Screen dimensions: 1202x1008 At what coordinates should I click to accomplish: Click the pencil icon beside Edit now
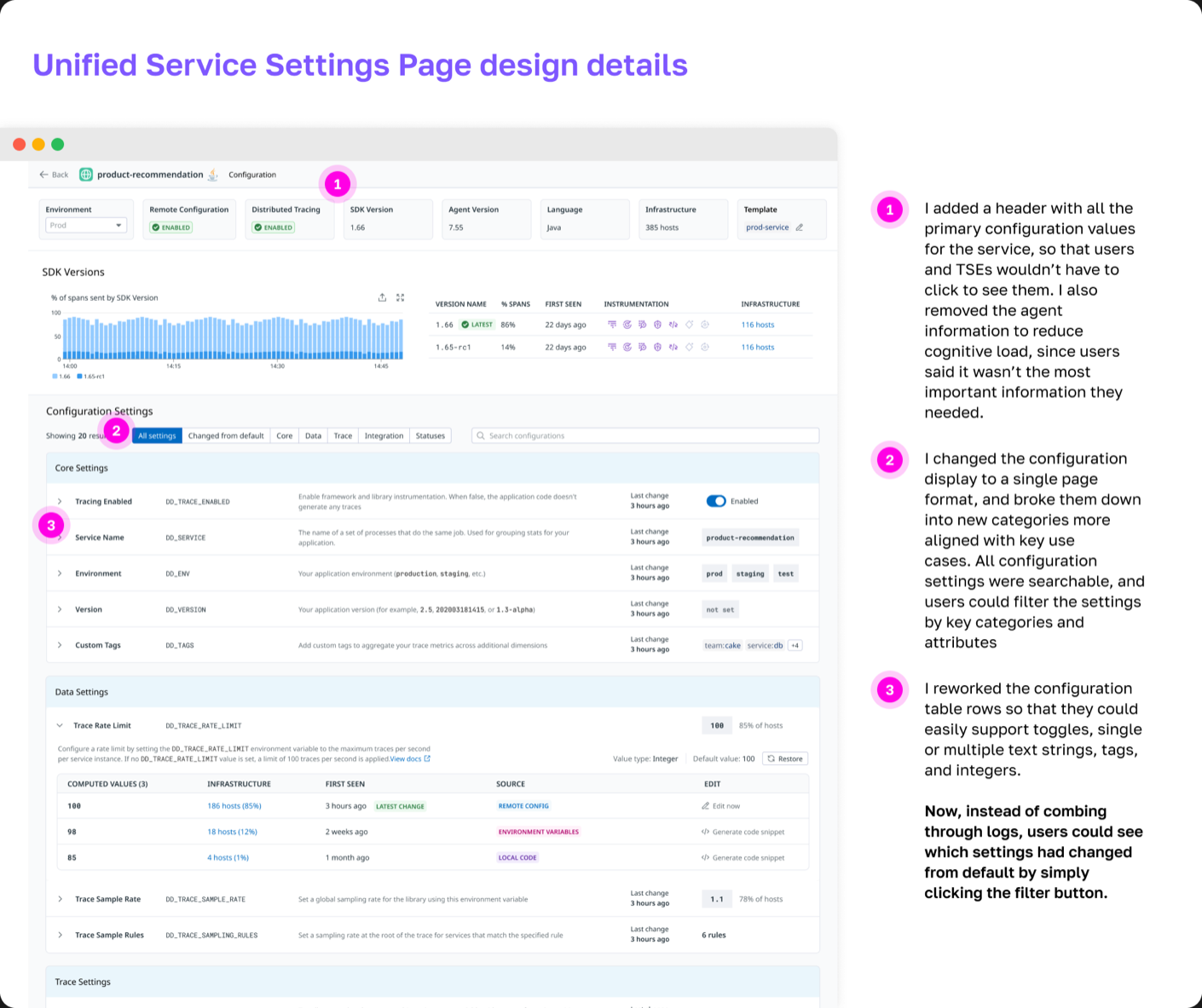705,806
